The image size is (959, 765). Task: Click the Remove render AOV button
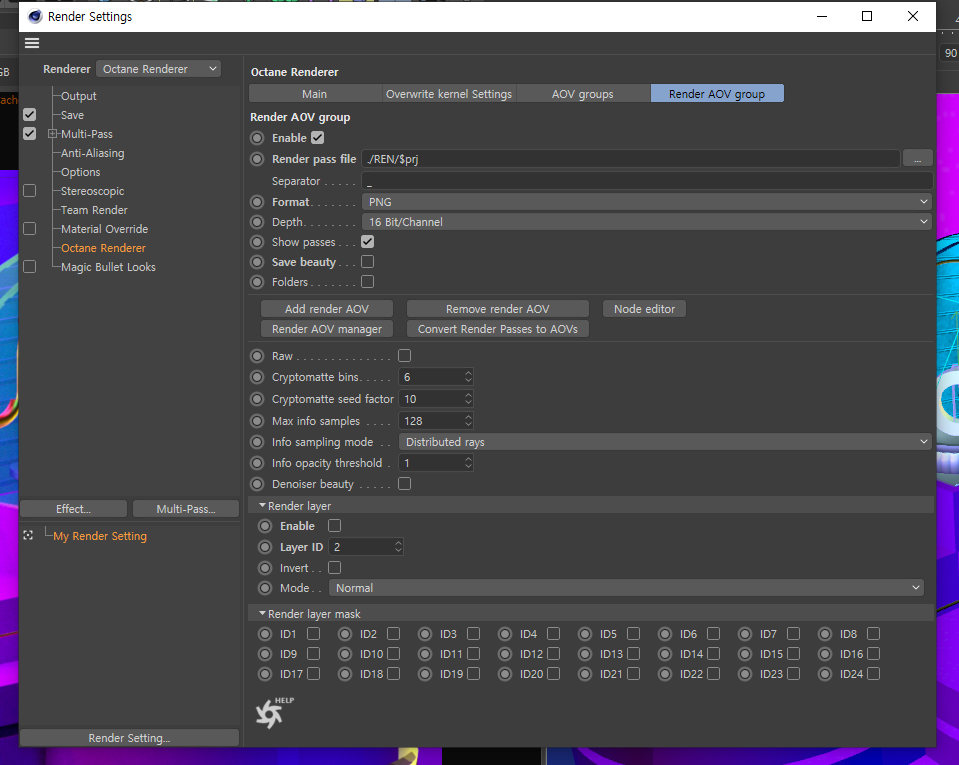point(497,309)
